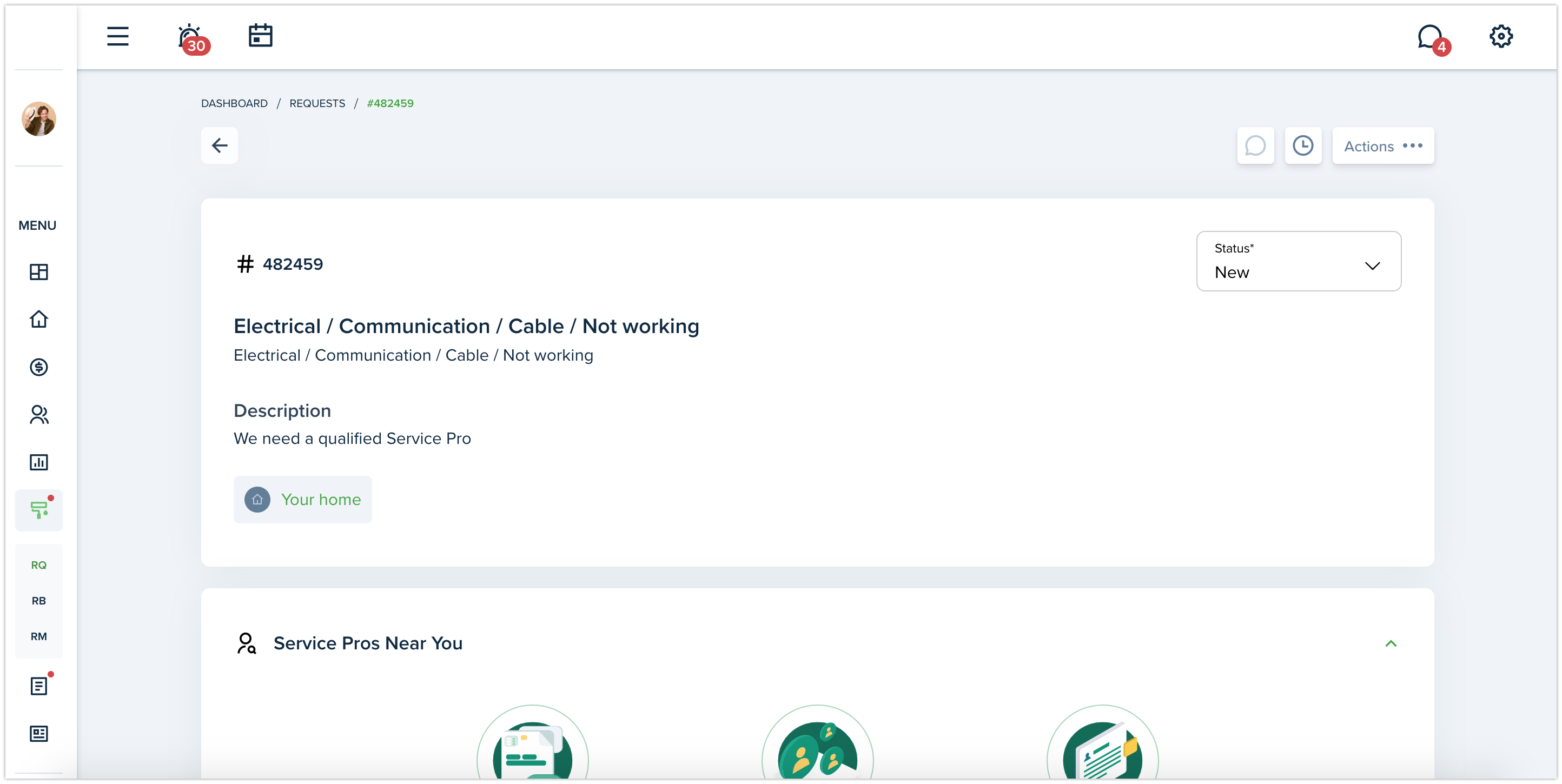
Task: Open the comments icon next to Actions
Action: [x=1255, y=145]
